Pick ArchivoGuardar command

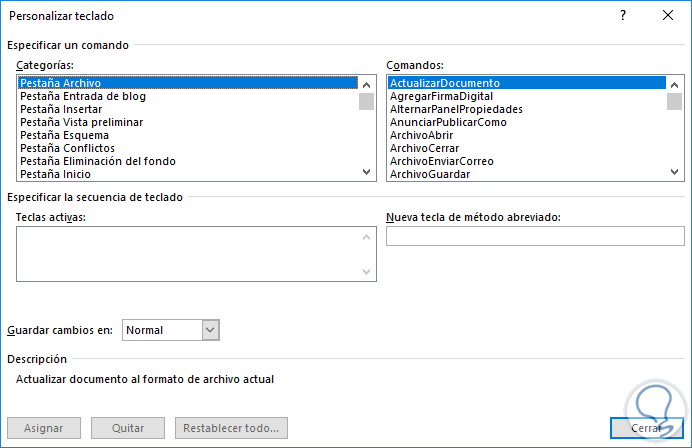pos(430,174)
